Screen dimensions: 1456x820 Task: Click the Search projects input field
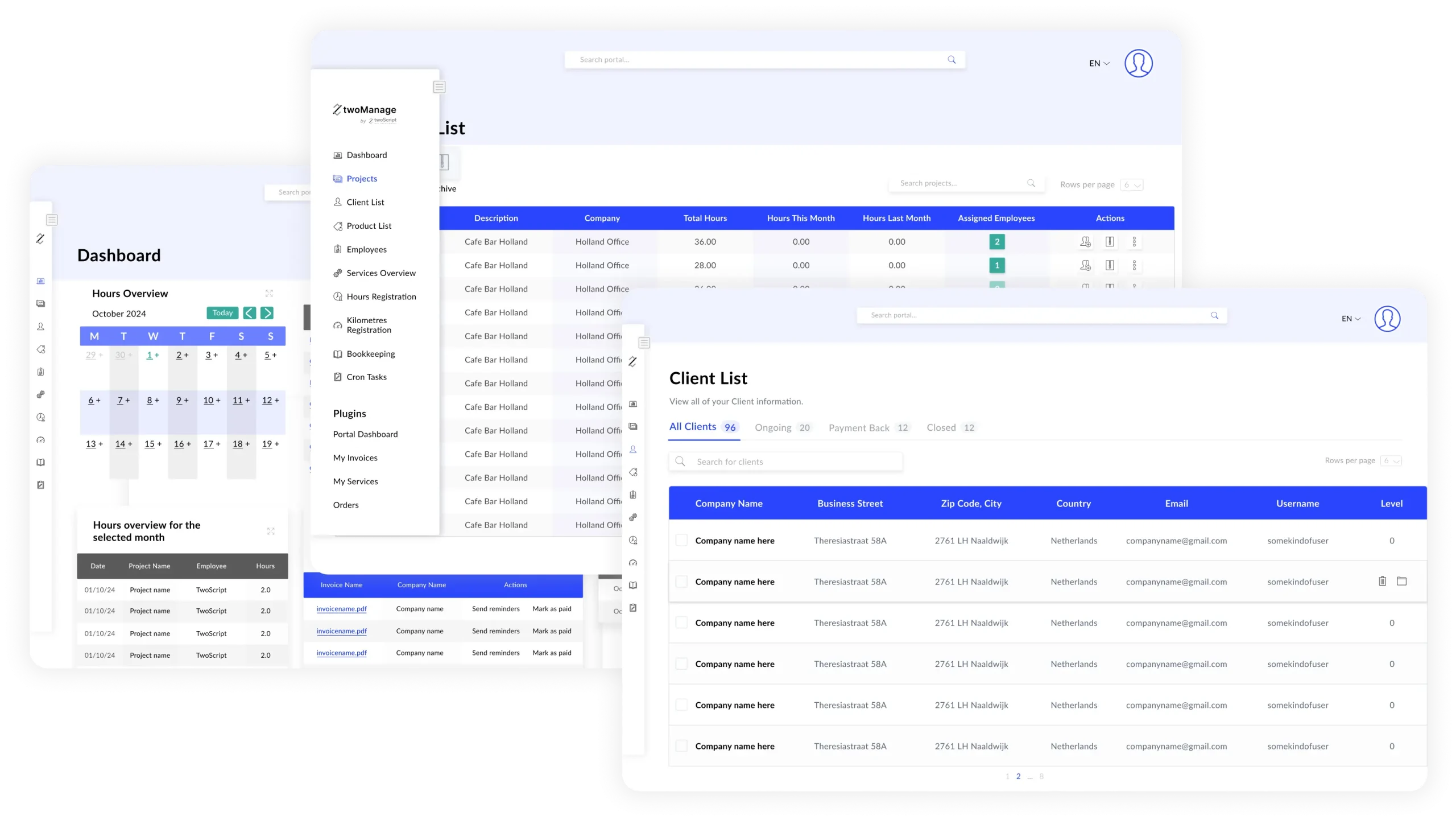pos(966,183)
